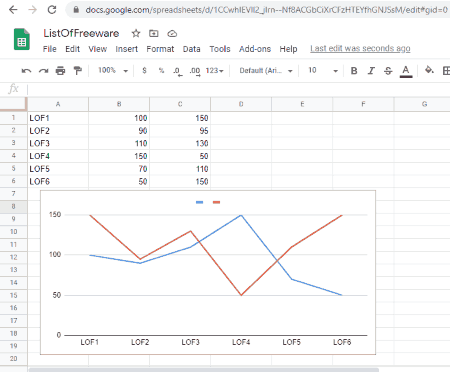Open the zoom 100% dropdown
The height and width of the screenshot is (372, 450).
coord(113,71)
